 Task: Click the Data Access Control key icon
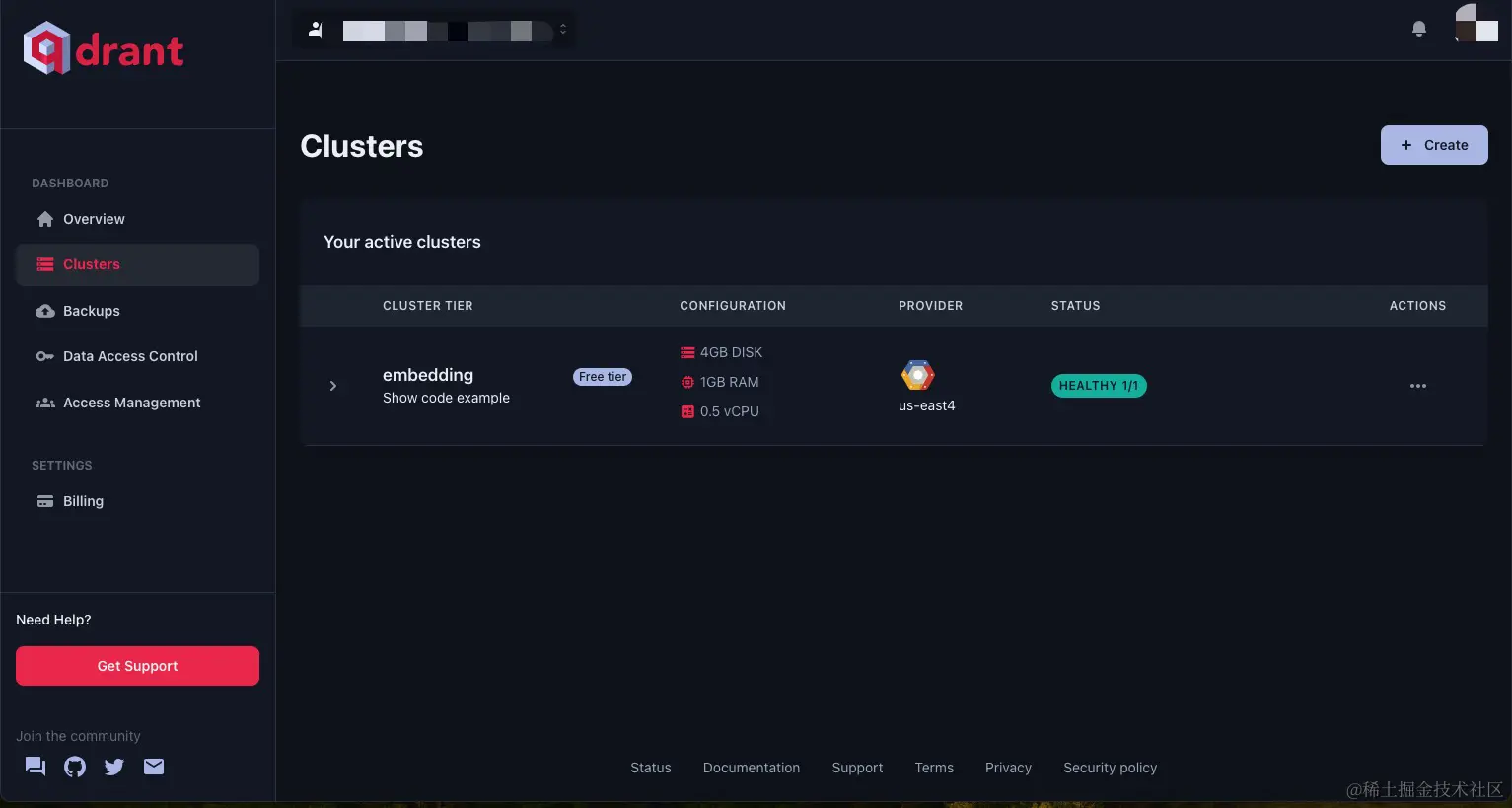click(x=45, y=355)
